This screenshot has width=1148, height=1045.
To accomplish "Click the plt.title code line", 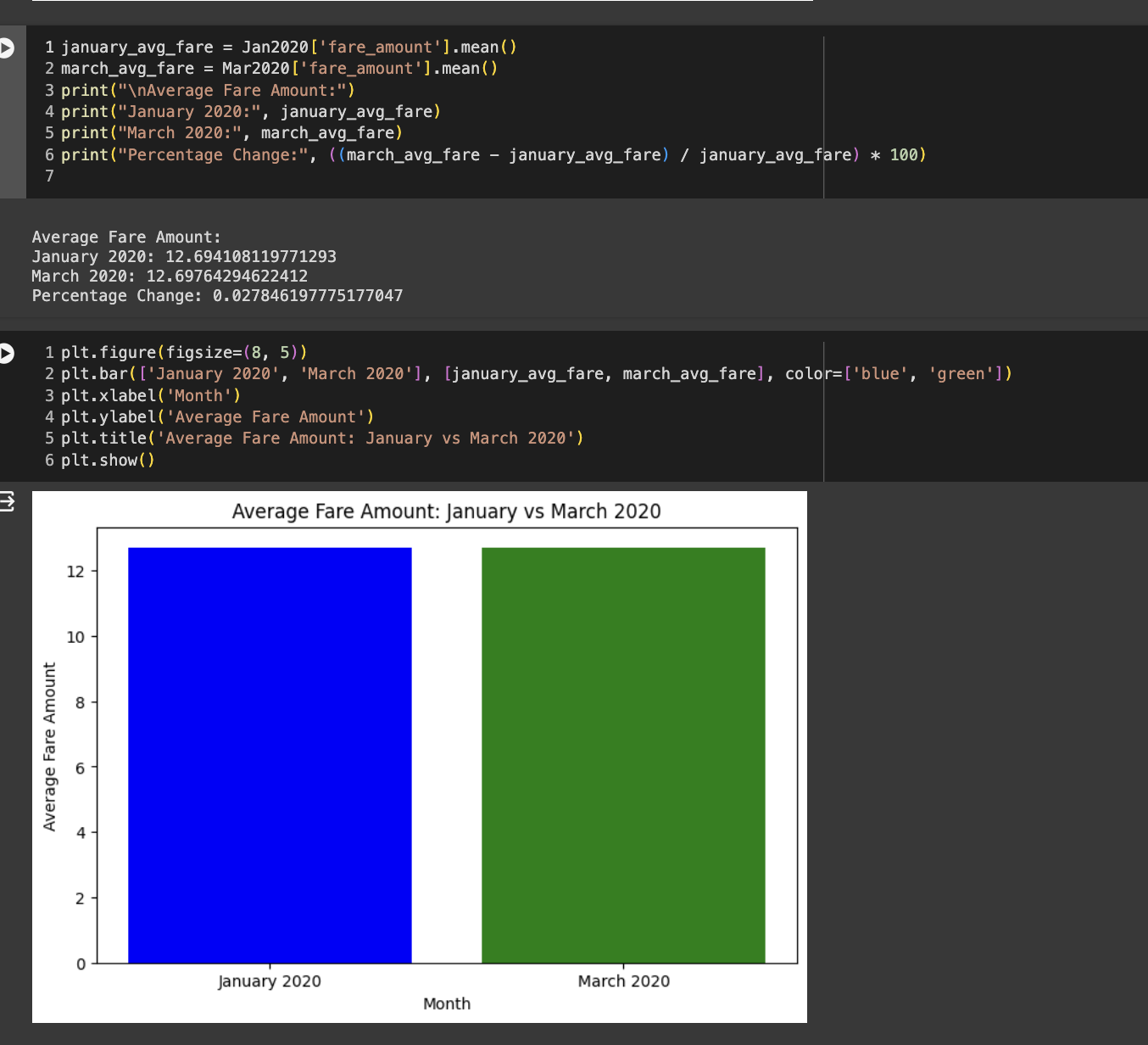I will click(322, 439).
